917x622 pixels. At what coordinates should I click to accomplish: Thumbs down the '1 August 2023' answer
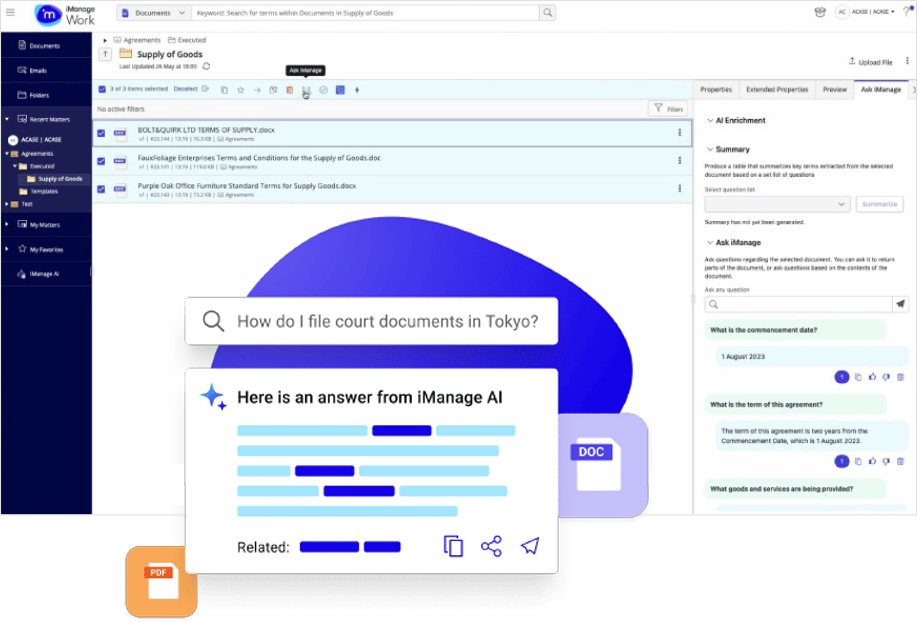(x=886, y=377)
